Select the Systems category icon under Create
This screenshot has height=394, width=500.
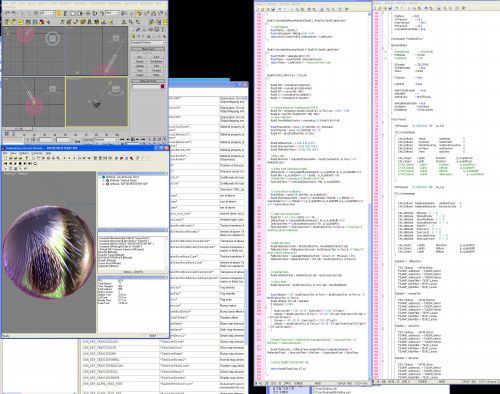164,36
